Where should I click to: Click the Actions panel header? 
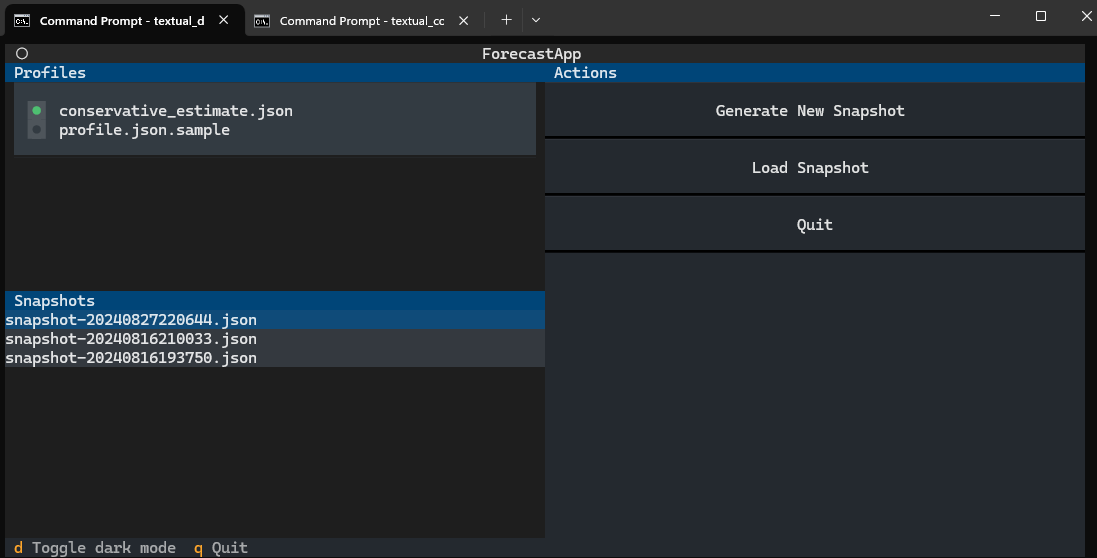(x=814, y=73)
